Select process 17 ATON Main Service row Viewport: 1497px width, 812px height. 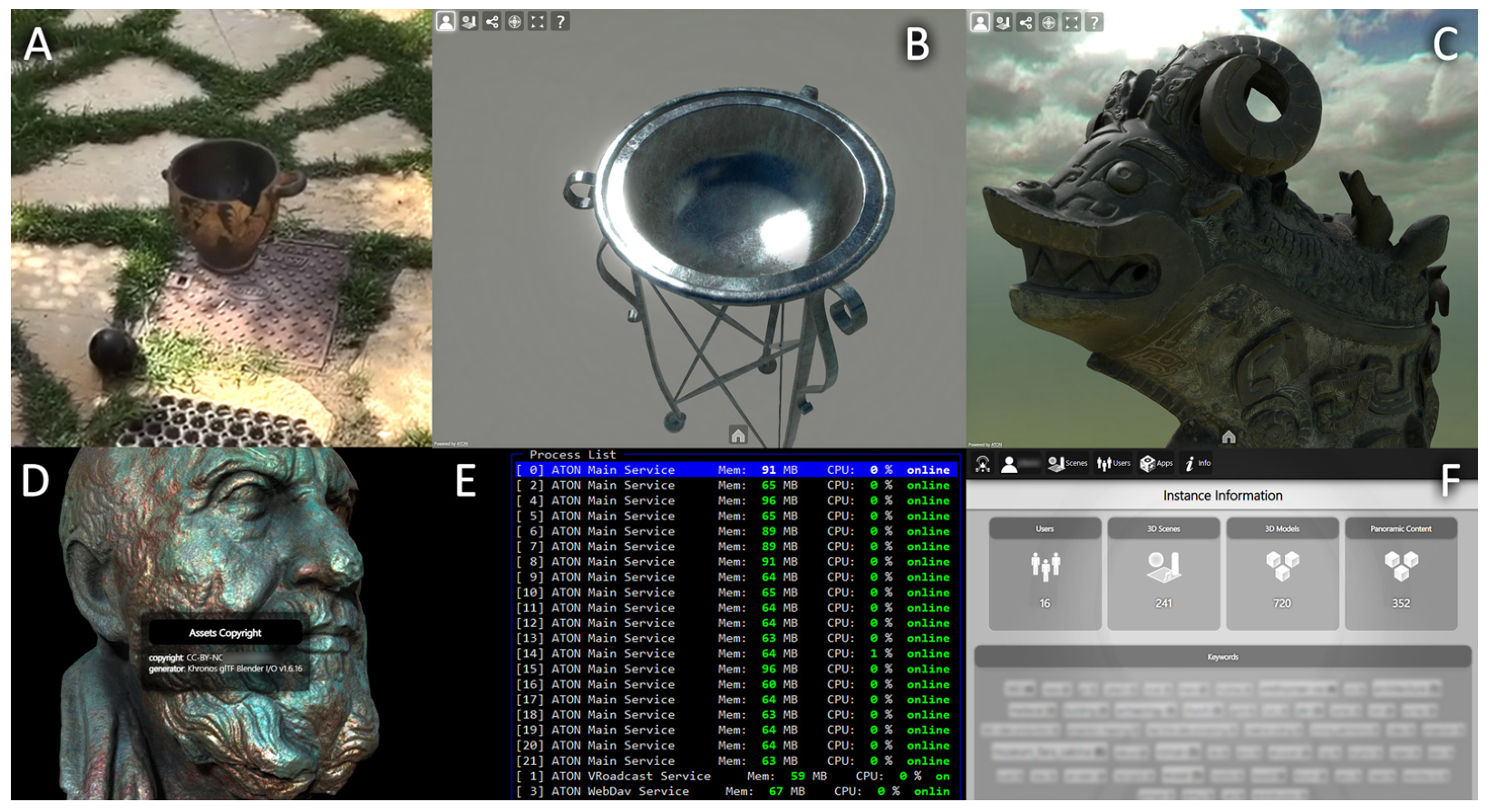[x=735, y=700]
